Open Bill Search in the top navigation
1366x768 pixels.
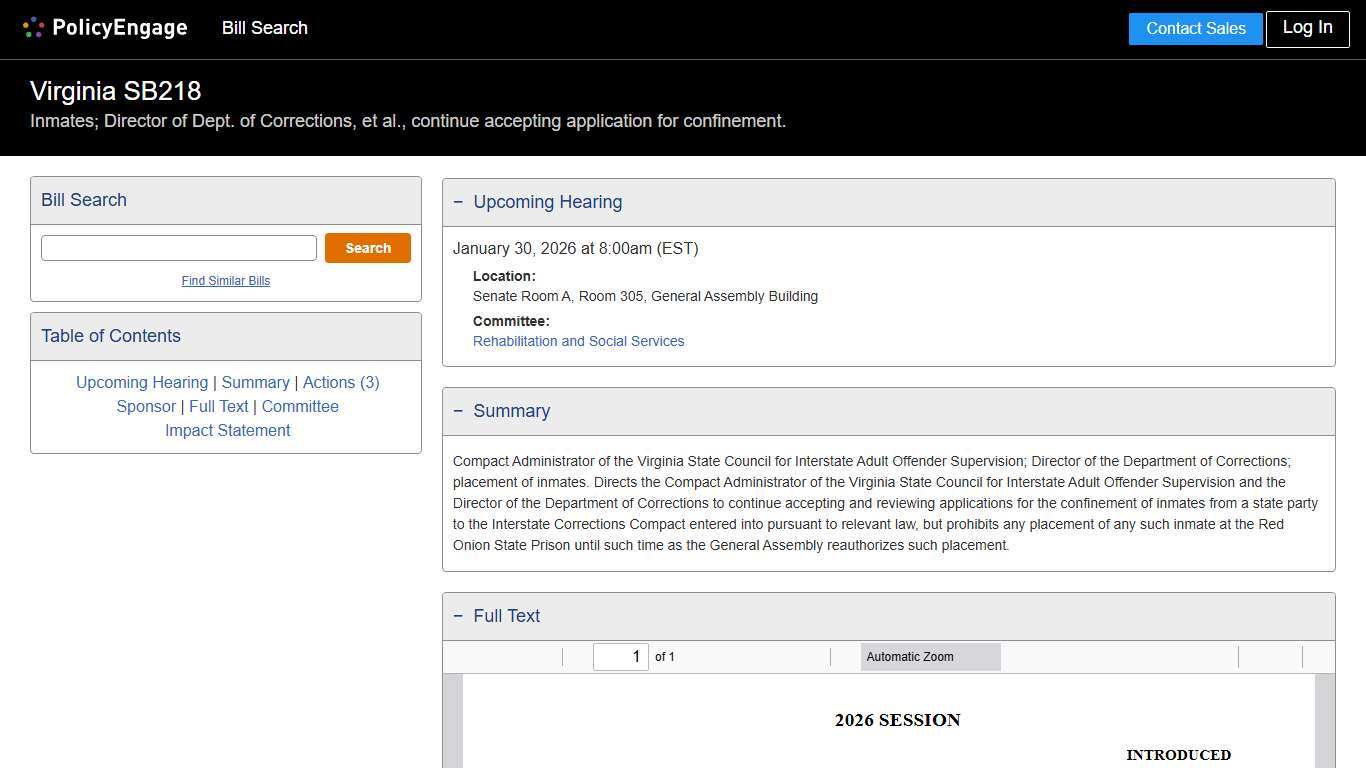pyautogui.click(x=264, y=28)
